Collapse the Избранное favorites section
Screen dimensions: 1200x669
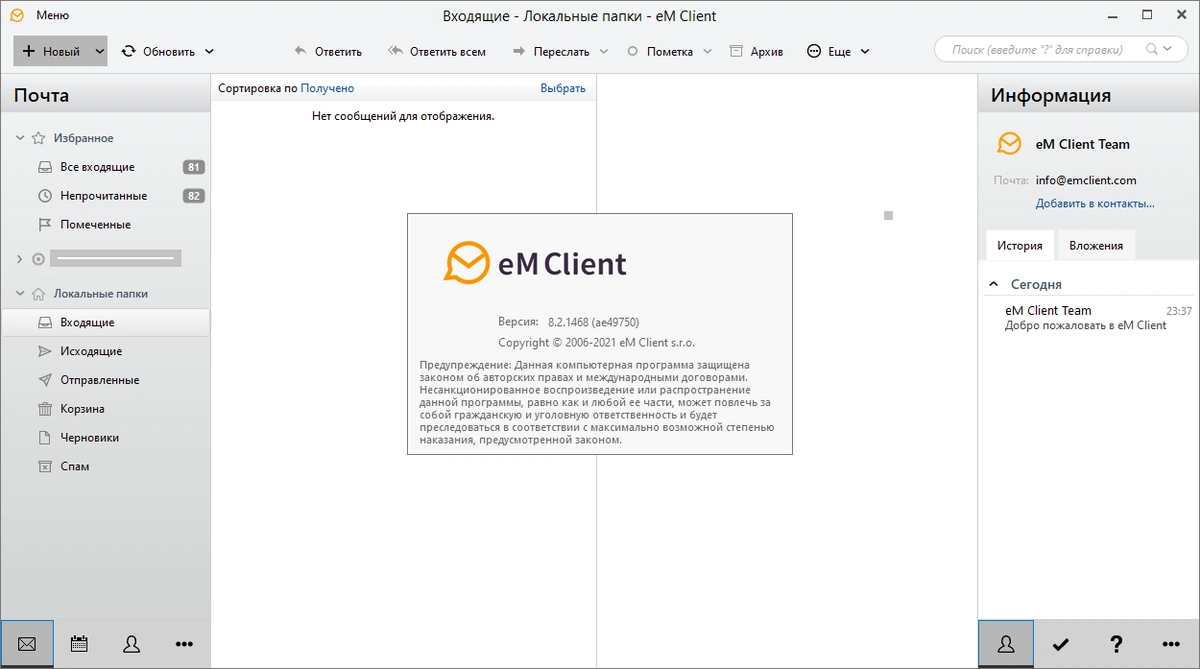click(20, 138)
